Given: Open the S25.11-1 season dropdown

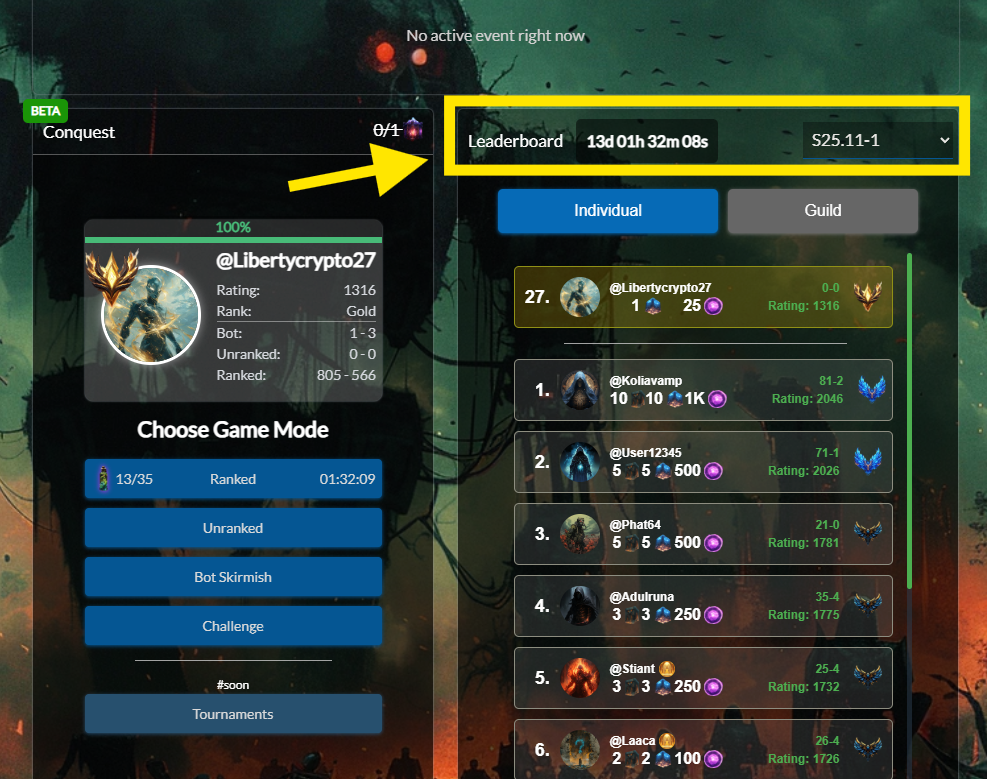Looking at the screenshot, I should [878, 140].
